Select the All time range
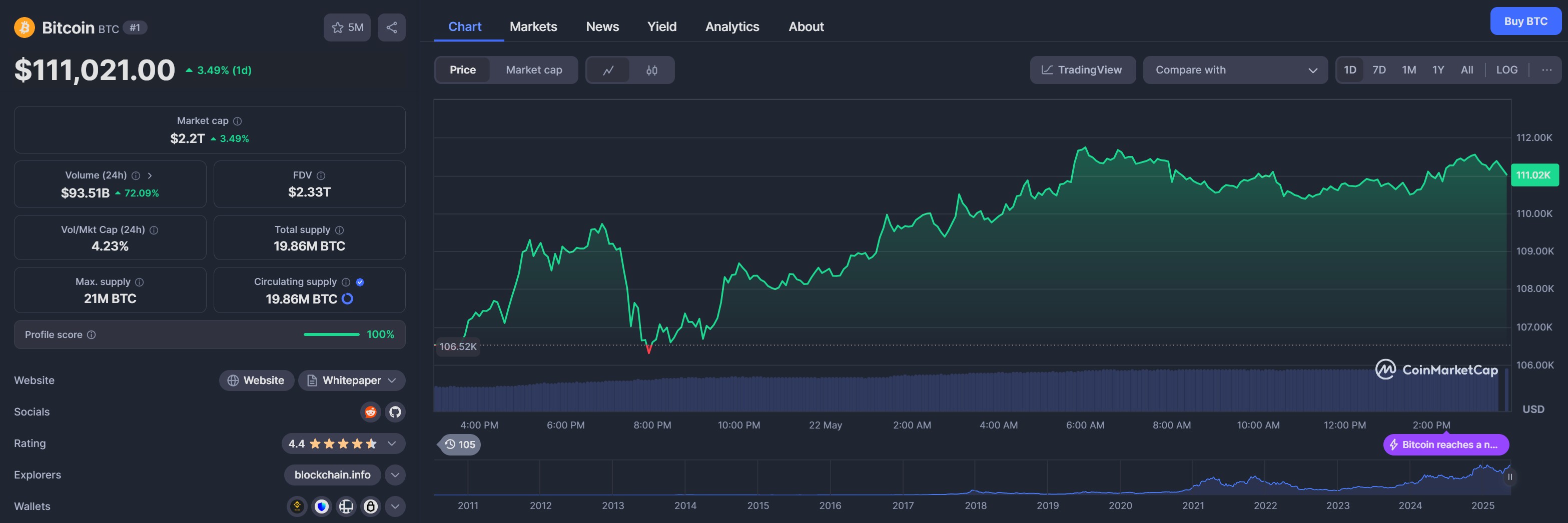The width and height of the screenshot is (1568, 523). click(x=1467, y=70)
